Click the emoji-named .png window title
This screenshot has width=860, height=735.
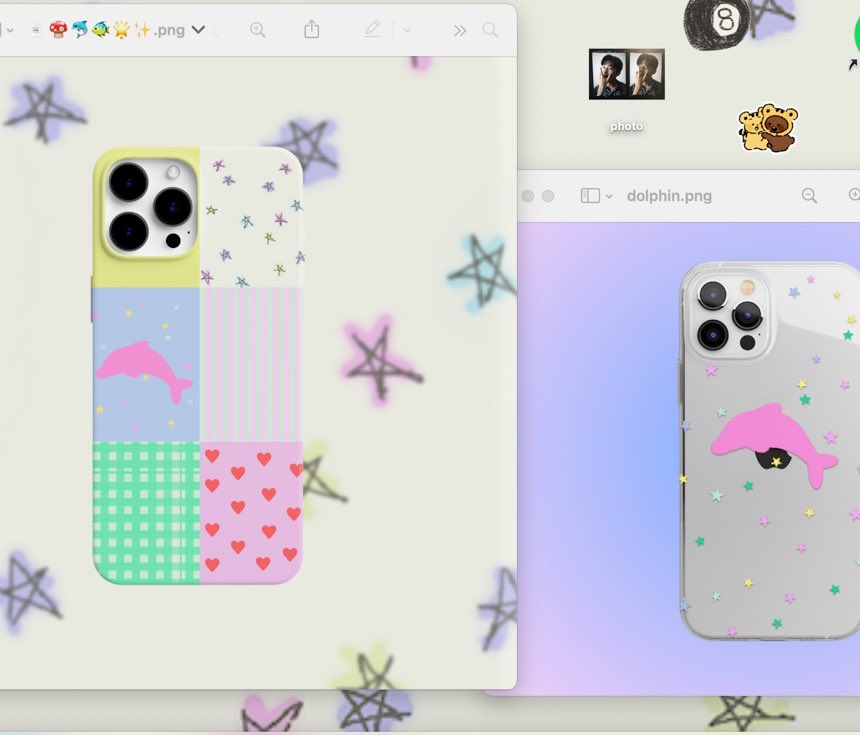point(117,30)
